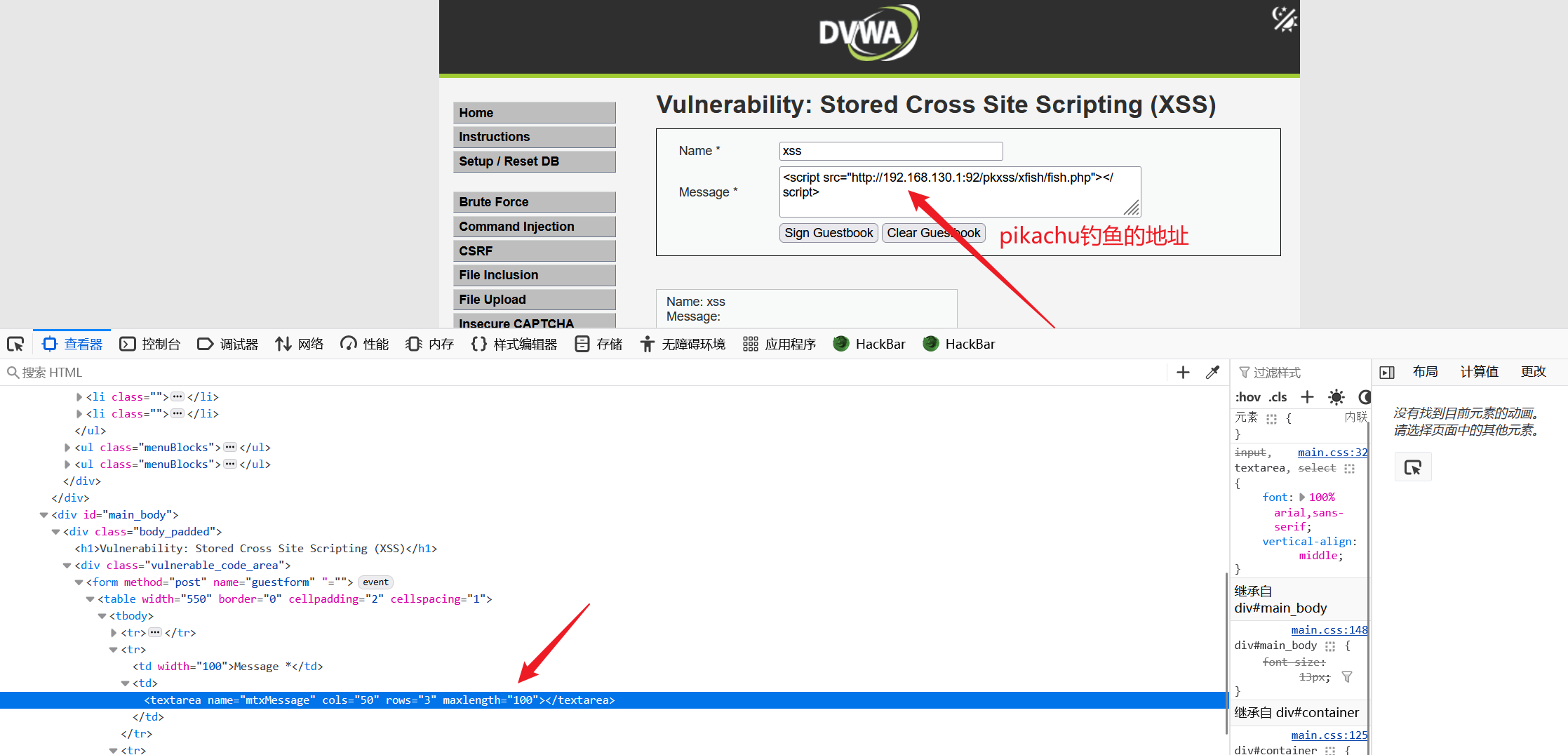1568x755 pixels.
Task: Collapse the tbody node
Action: click(102, 616)
